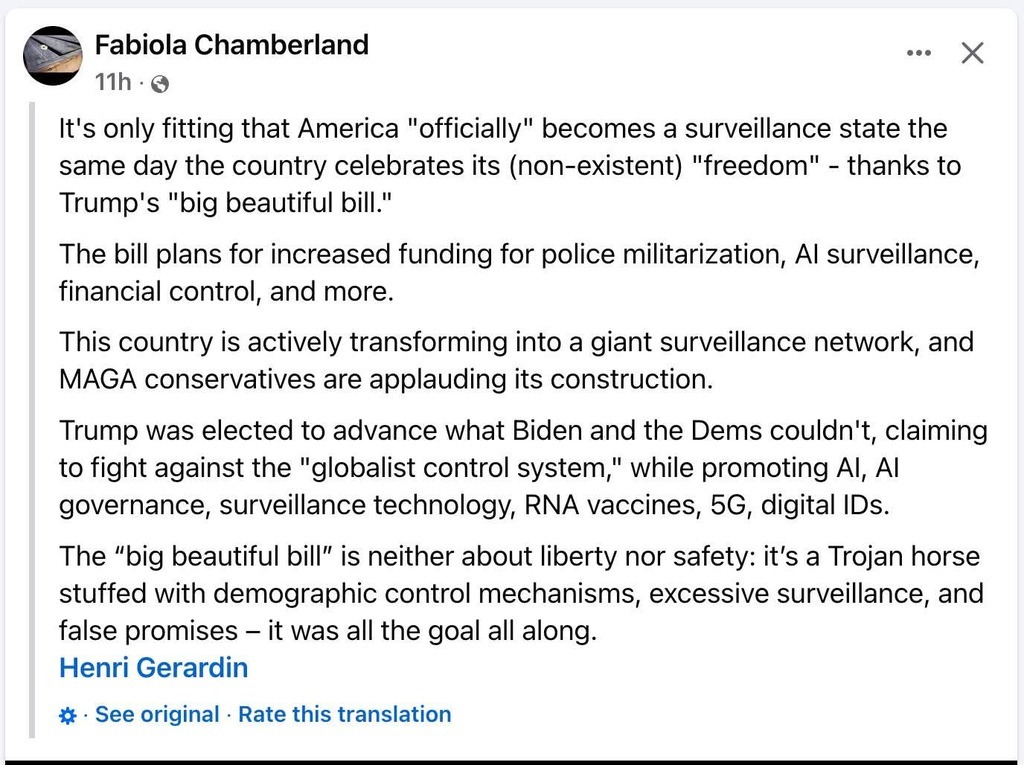Click paragraph about police militarization funding
The height and width of the screenshot is (765, 1024).
click(x=519, y=272)
